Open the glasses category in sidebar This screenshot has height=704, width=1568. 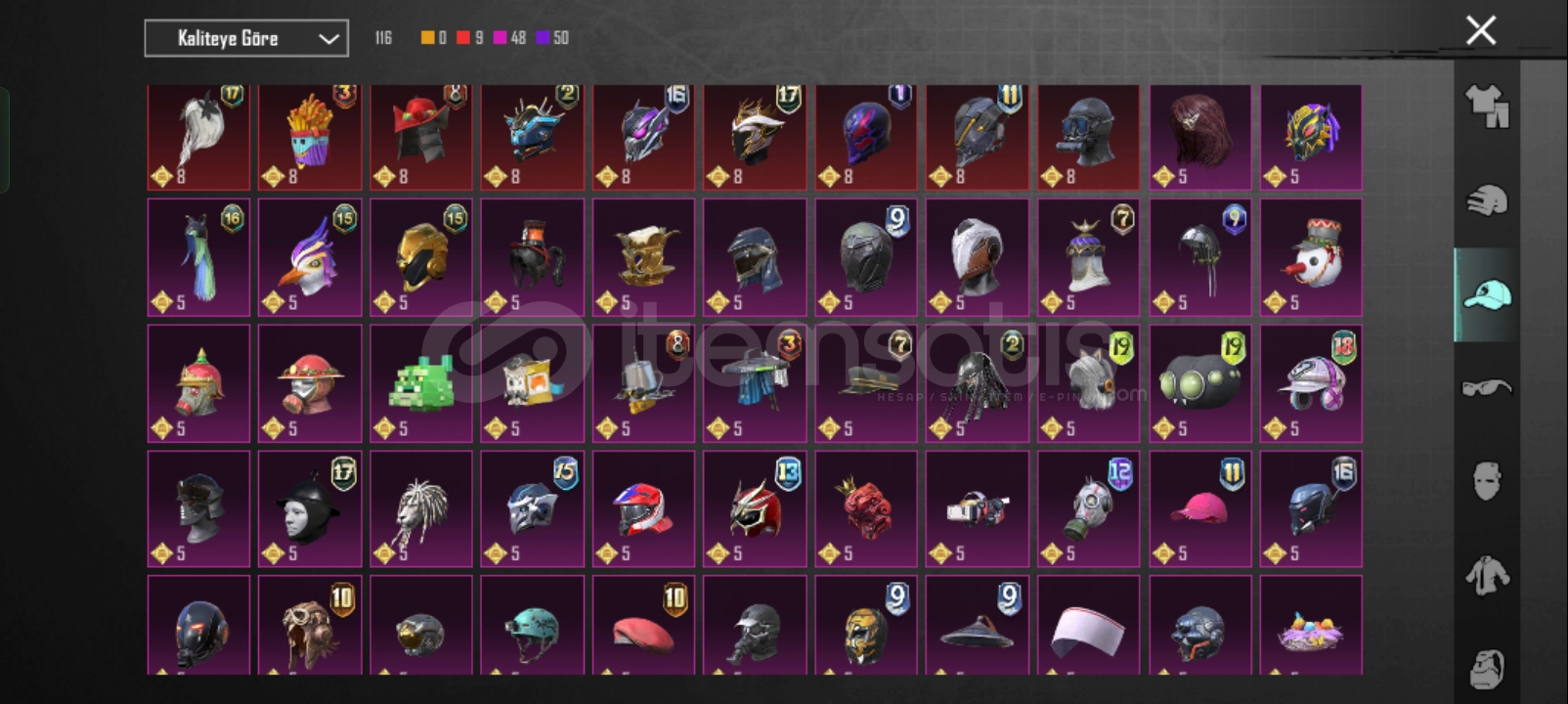point(1487,388)
